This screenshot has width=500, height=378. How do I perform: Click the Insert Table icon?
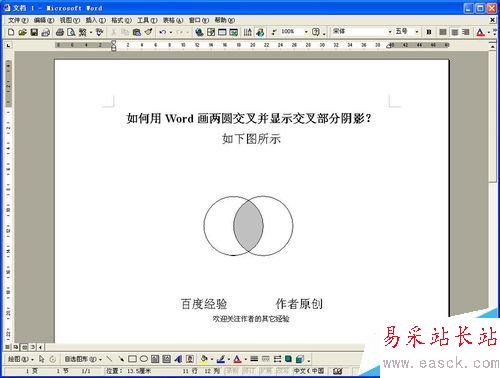pos(222,32)
